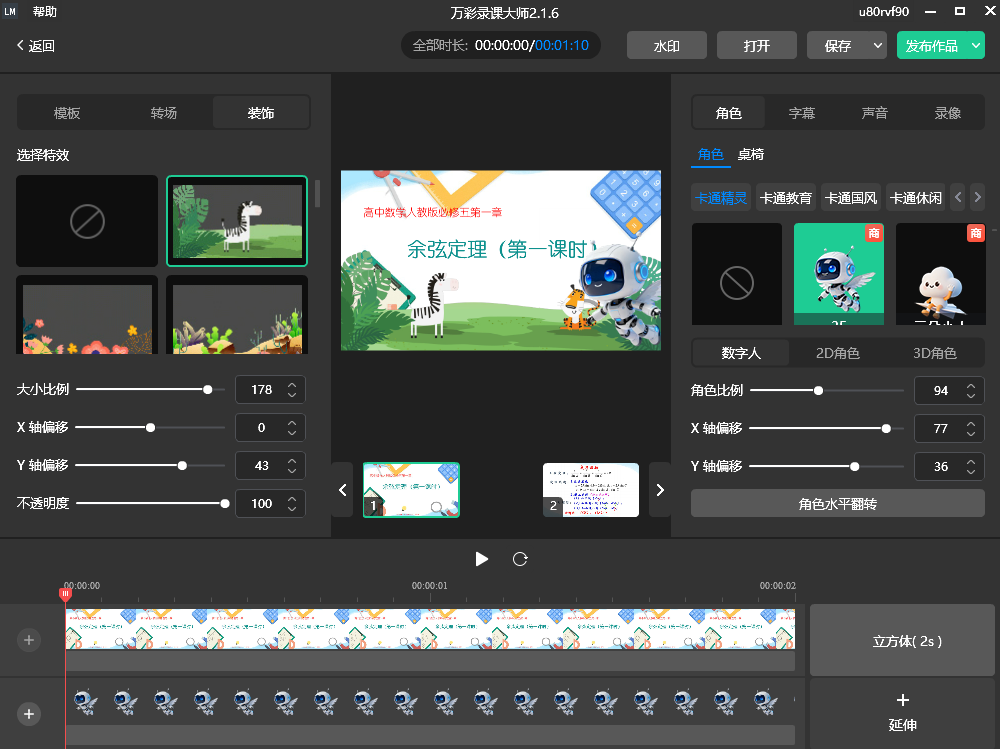Screen dimensions: 1000x749
Task: Click the slide clip on timeline track
Action: point(430,629)
